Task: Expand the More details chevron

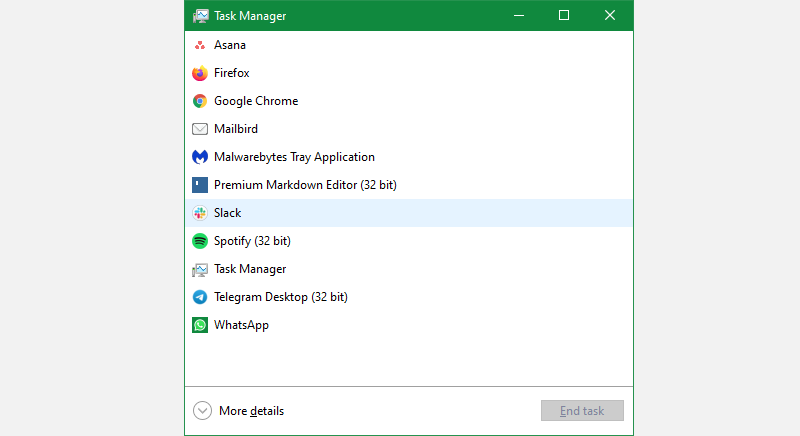Action: pos(202,411)
